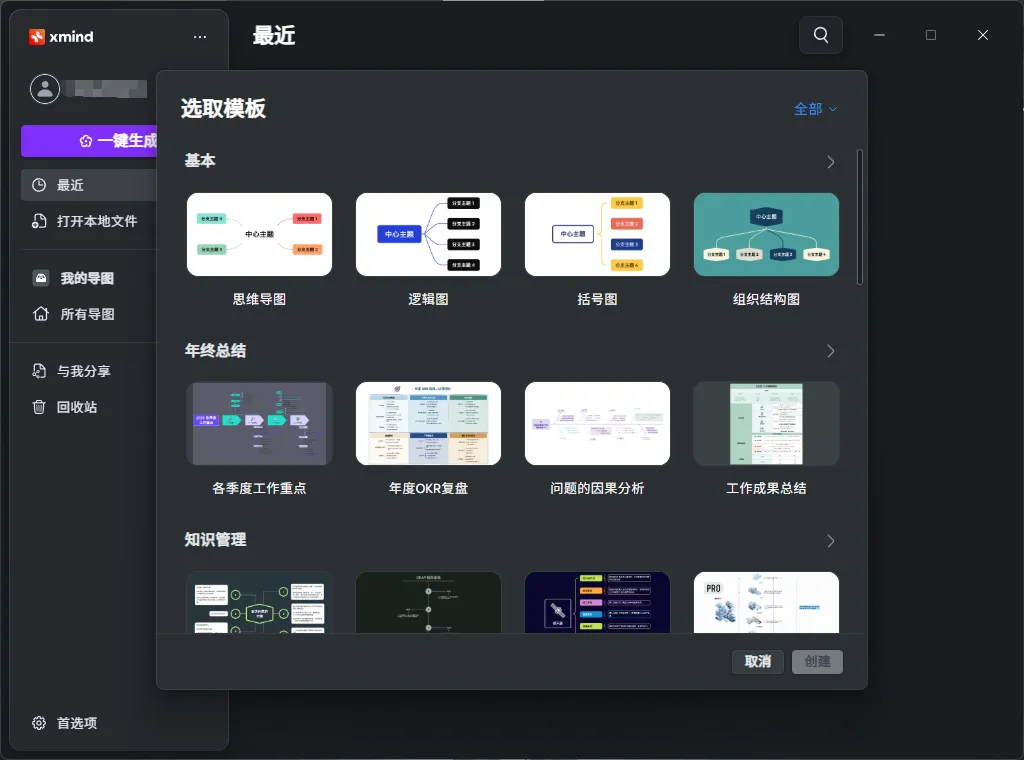Click the sparkle icon on 一键生成 button
Viewport: 1024px width, 760px height.
pyautogui.click(x=86, y=141)
